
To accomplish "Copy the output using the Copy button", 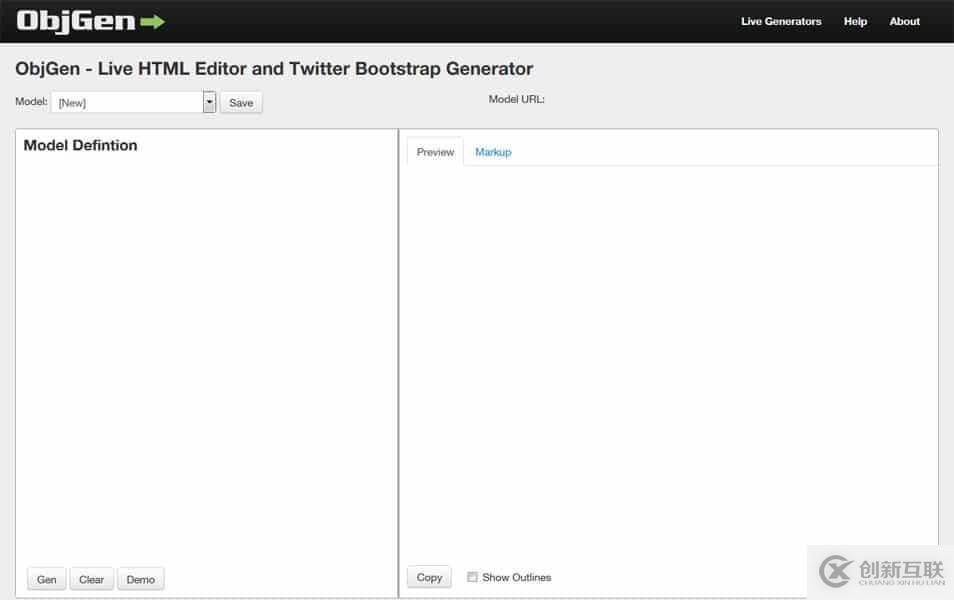I will 429,577.
